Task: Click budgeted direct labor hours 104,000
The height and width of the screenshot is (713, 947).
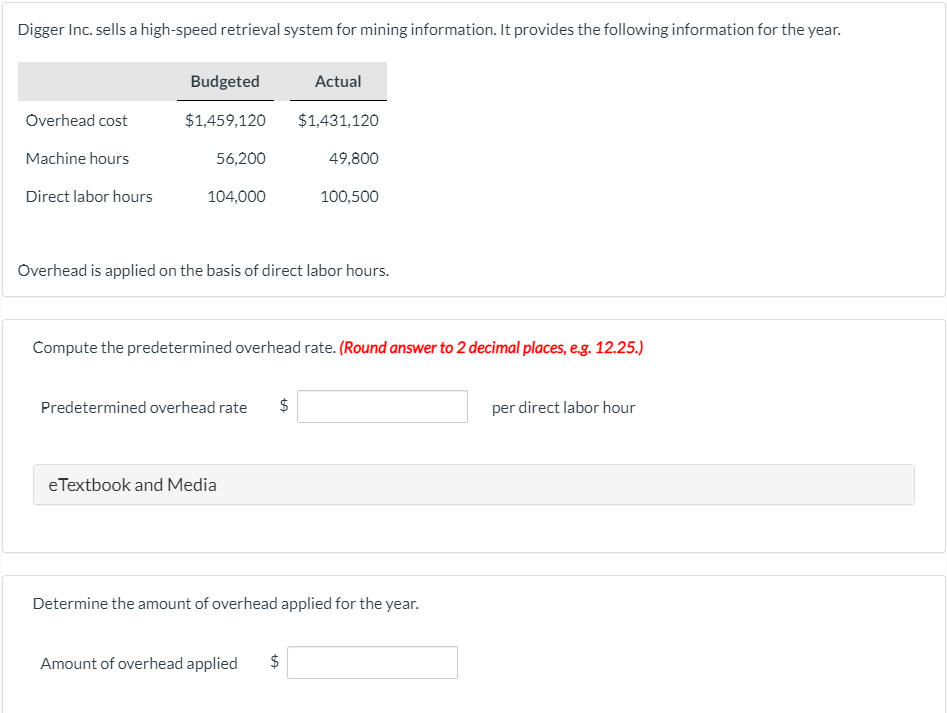Action: click(237, 196)
